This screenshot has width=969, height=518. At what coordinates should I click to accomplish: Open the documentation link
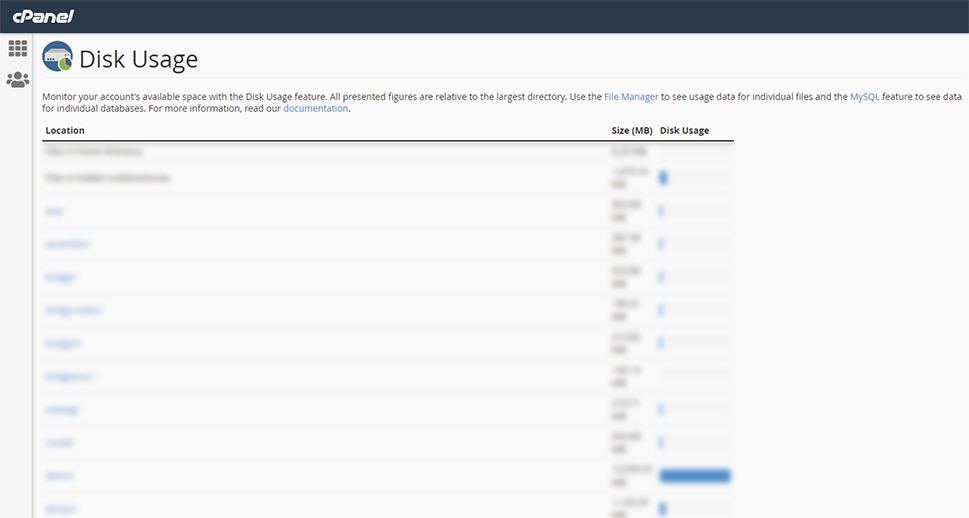[315, 108]
